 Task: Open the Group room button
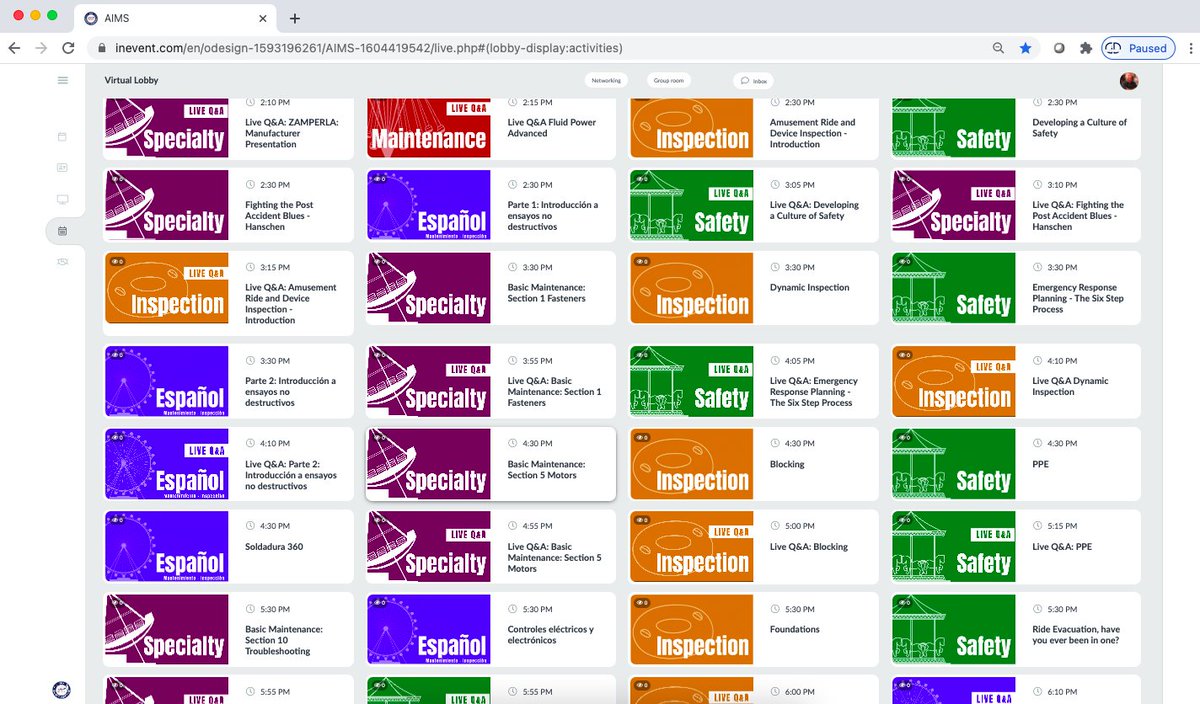(668, 81)
